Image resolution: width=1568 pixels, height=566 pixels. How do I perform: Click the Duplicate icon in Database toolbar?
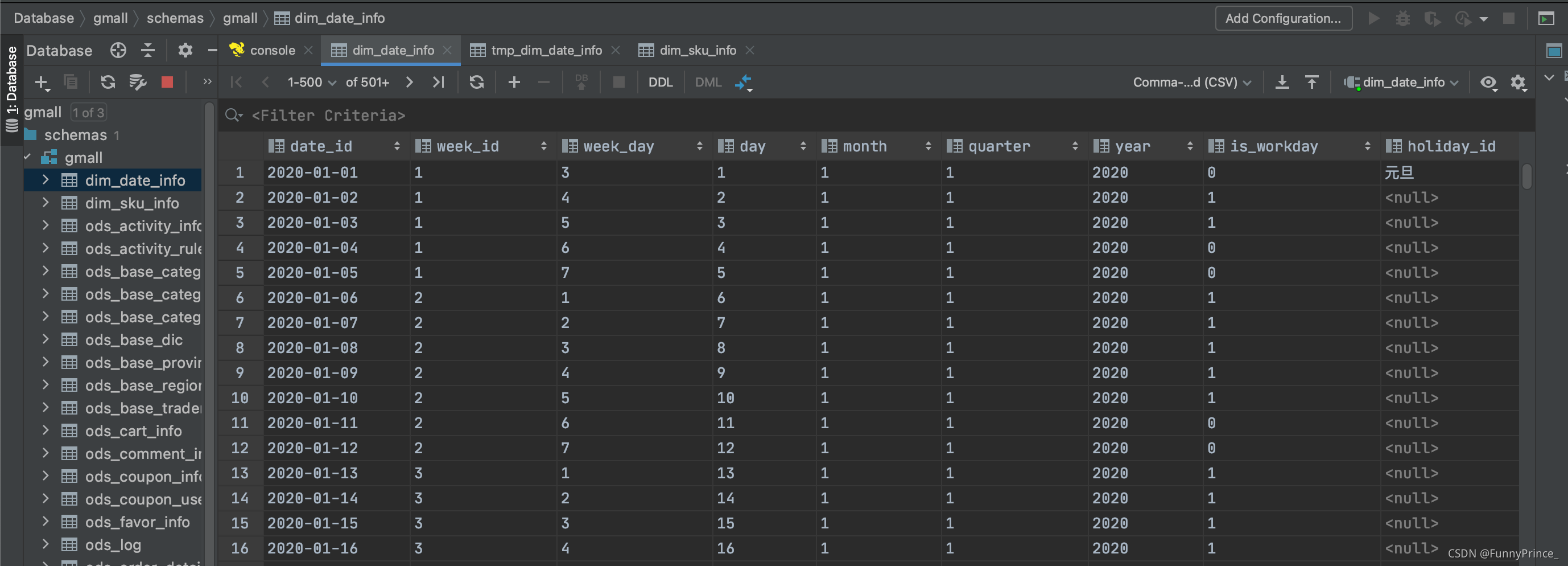pos(71,81)
